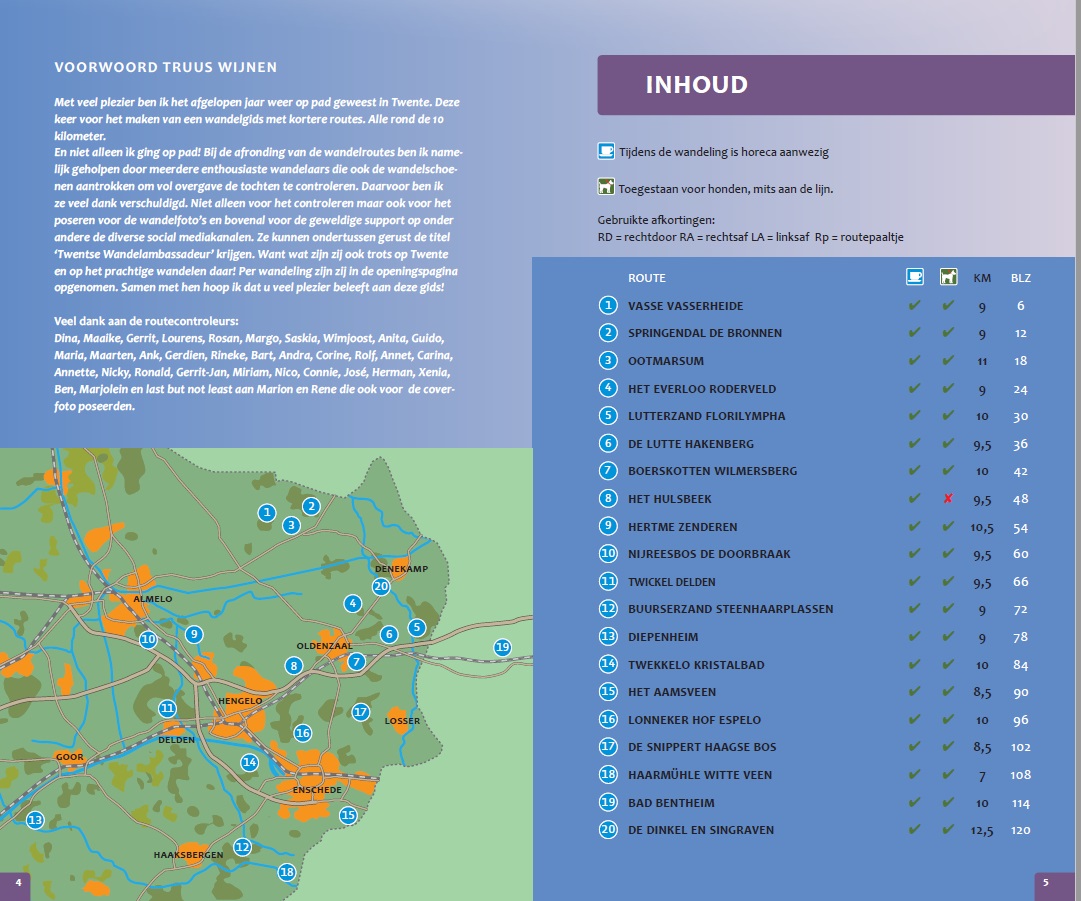Click page number 114 for Bad Bentheim
The image size is (1081, 901).
(x=1020, y=803)
